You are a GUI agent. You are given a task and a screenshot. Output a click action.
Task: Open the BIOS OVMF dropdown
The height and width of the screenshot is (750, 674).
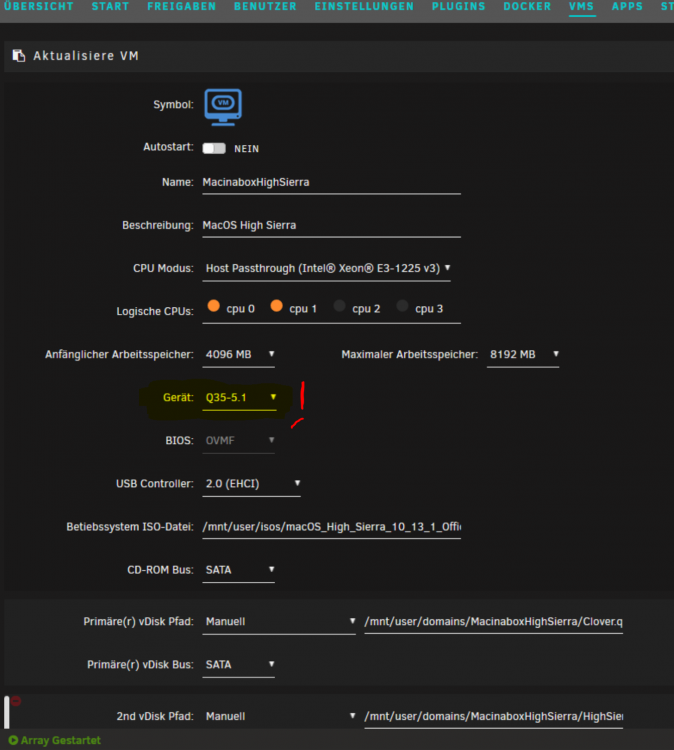coord(238,441)
